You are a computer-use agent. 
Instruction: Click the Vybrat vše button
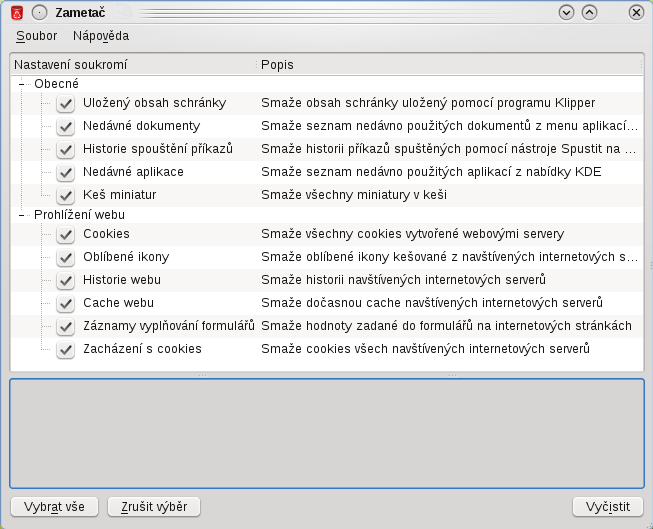pos(54,507)
